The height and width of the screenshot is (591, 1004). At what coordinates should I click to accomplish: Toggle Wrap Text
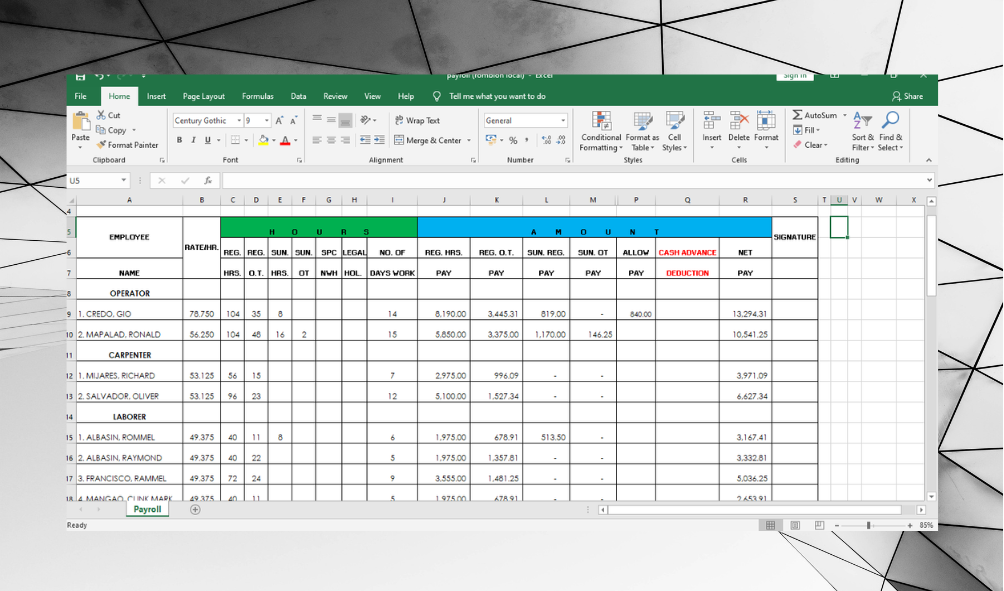coord(417,120)
